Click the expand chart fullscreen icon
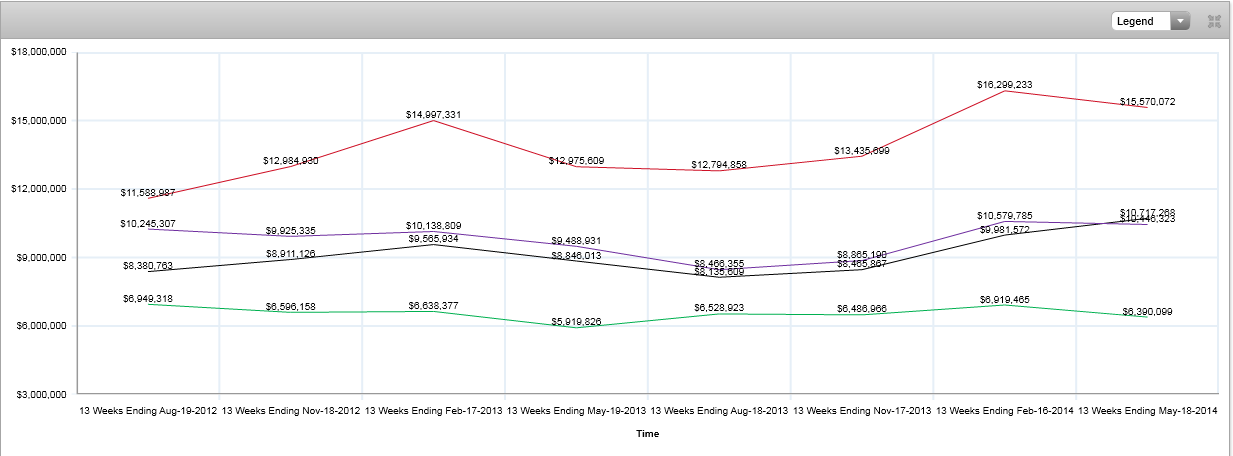The width and height of the screenshot is (1233, 456). (1214, 21)
